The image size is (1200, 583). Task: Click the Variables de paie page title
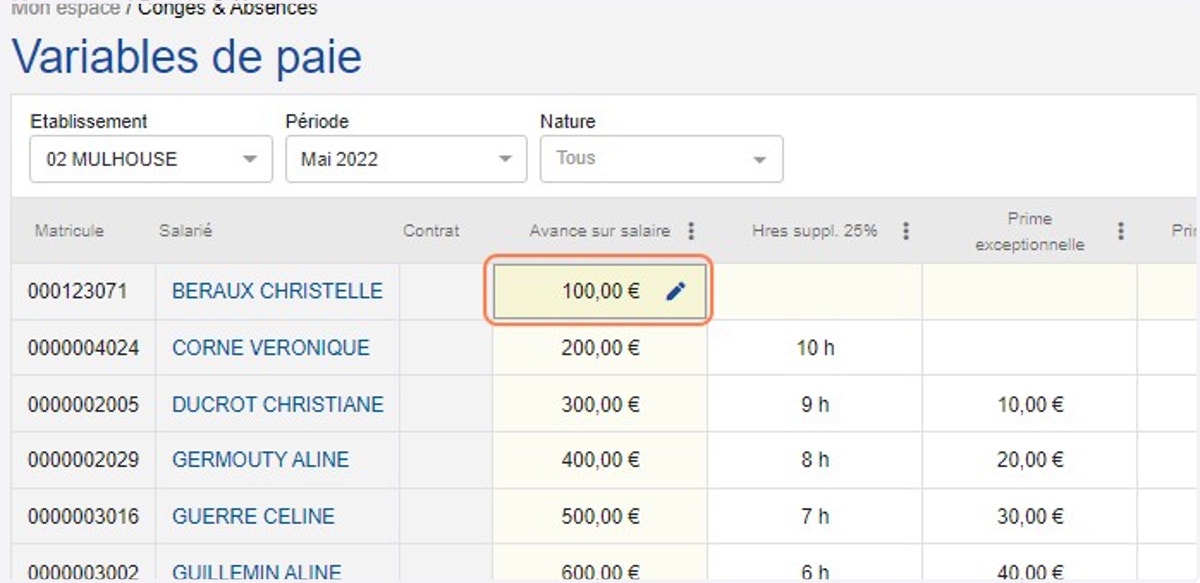187,57
